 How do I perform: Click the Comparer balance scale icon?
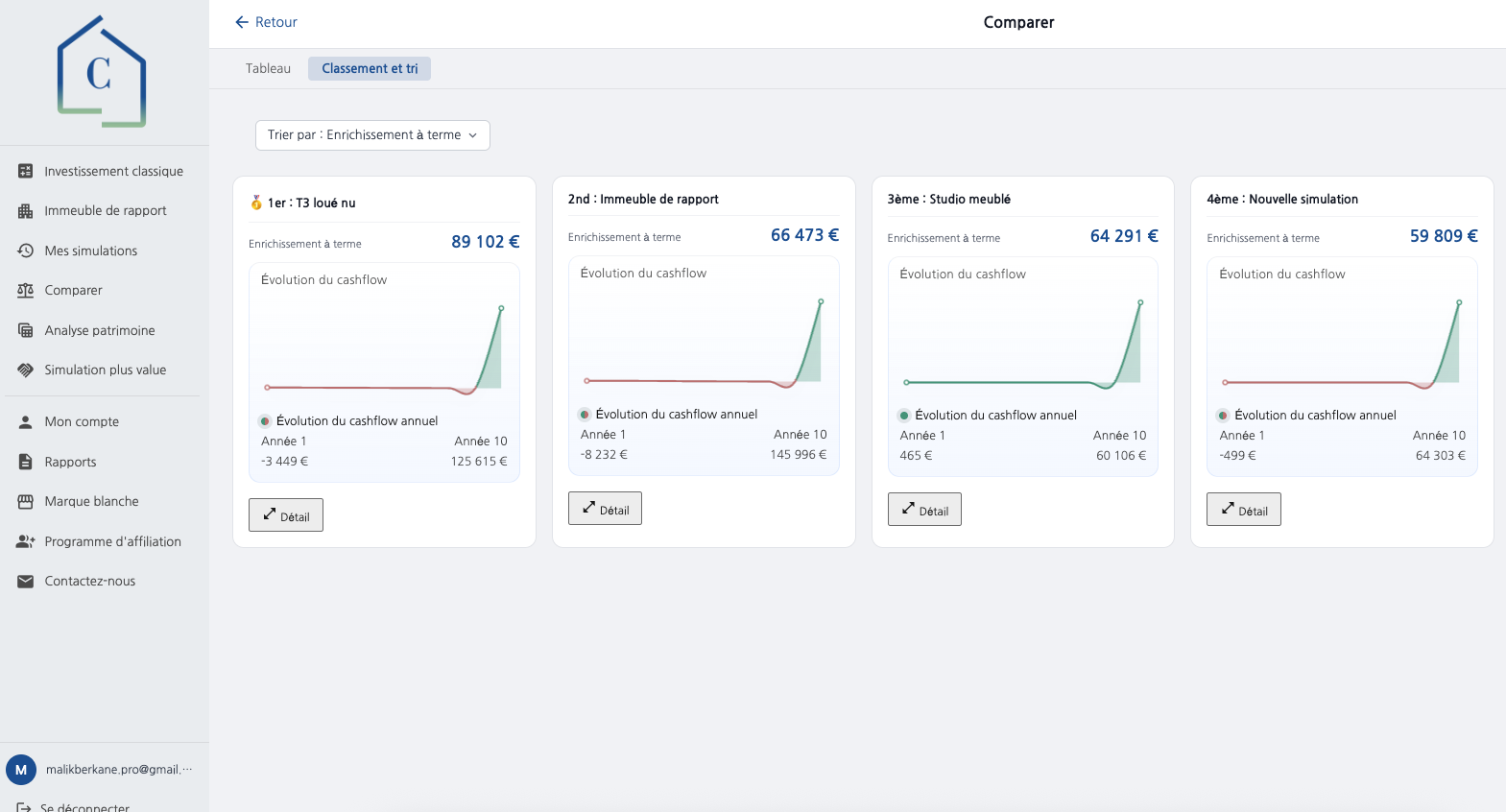coord(26,290)
